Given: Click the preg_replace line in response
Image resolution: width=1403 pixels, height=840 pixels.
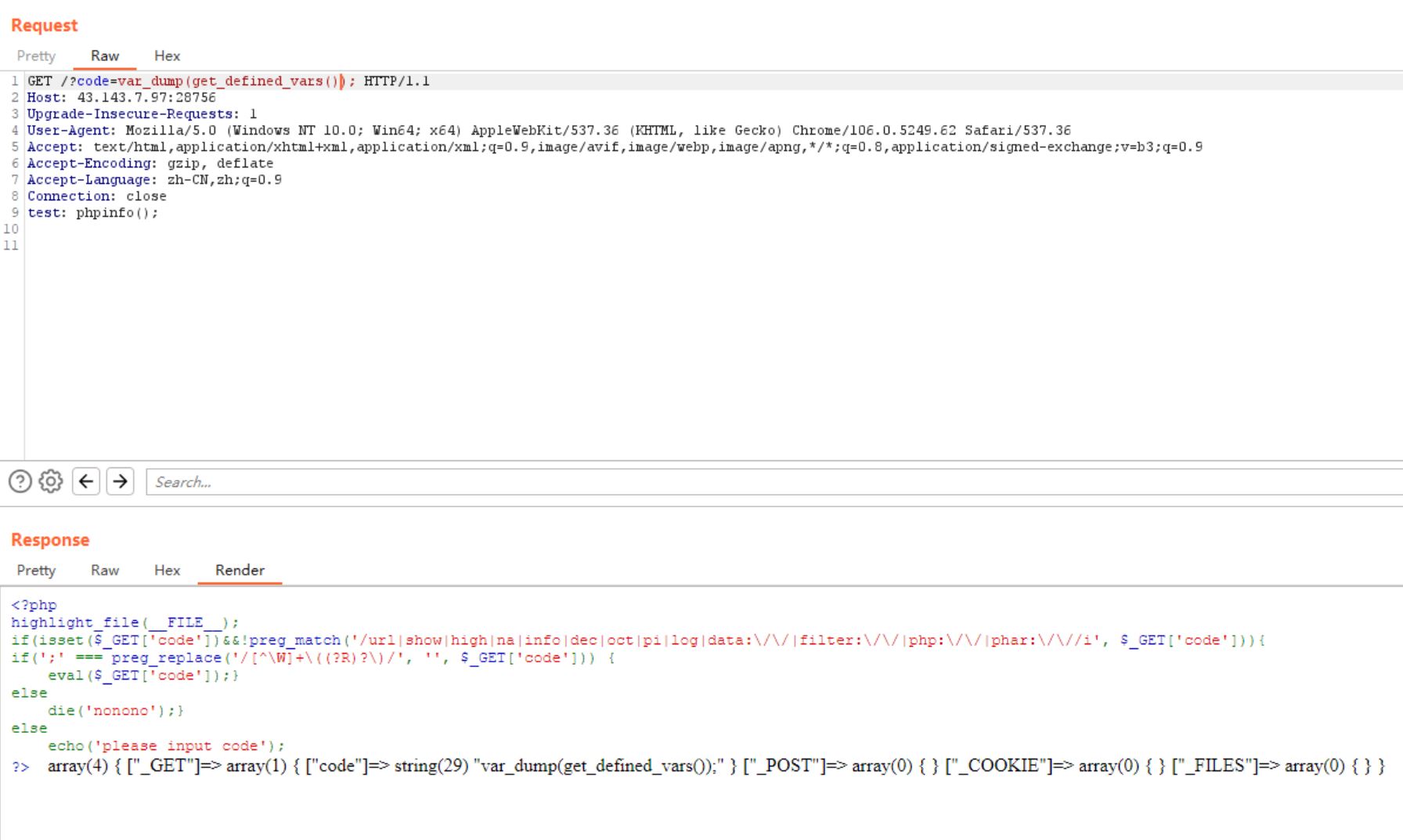Looking at the screenshot, I should 313,658.
